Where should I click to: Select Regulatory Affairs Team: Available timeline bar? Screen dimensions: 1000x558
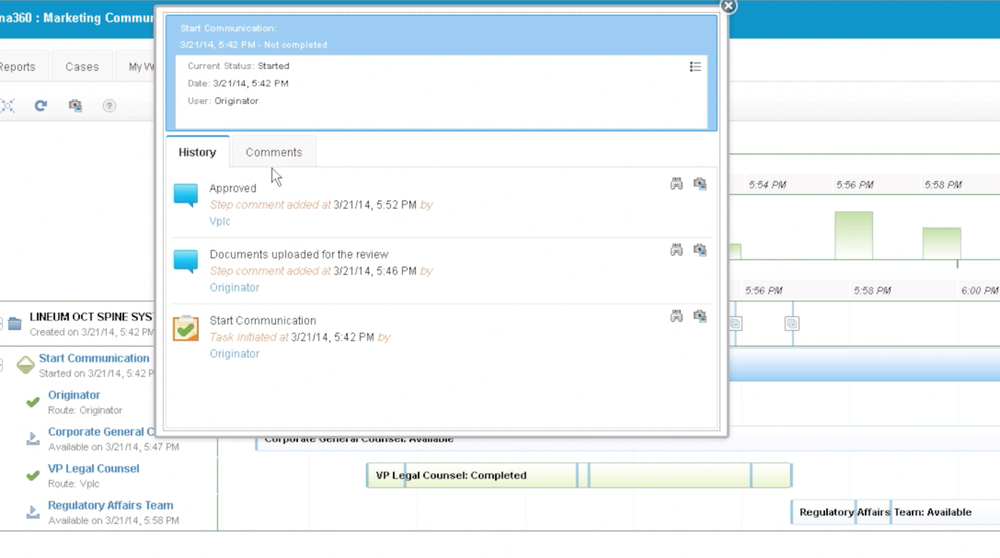tap(895, 512)
